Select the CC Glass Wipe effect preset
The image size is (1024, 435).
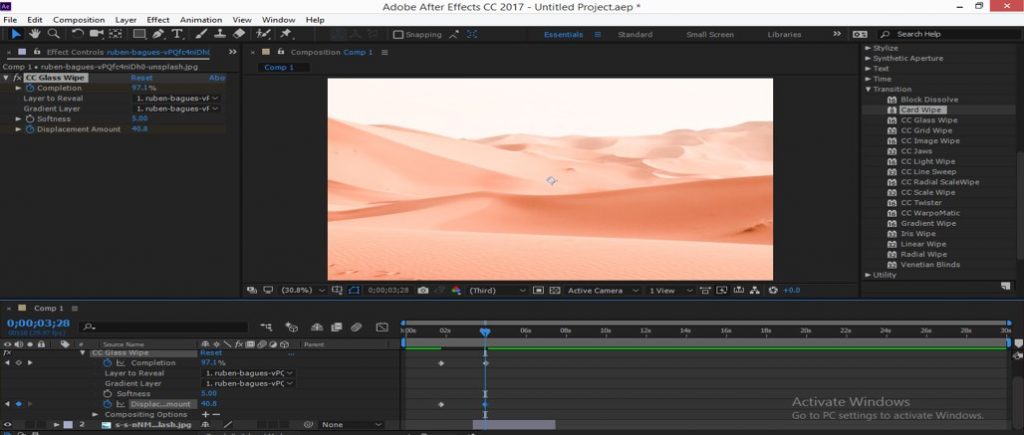point(929,120)
